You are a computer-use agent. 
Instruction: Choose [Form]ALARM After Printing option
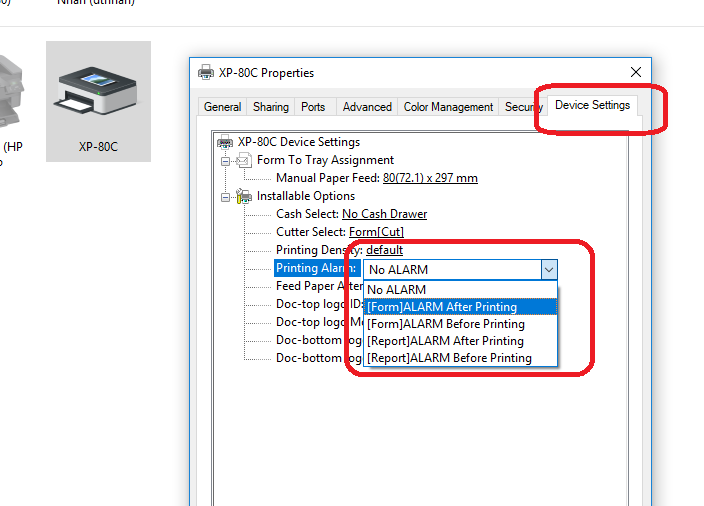(460, 307)
